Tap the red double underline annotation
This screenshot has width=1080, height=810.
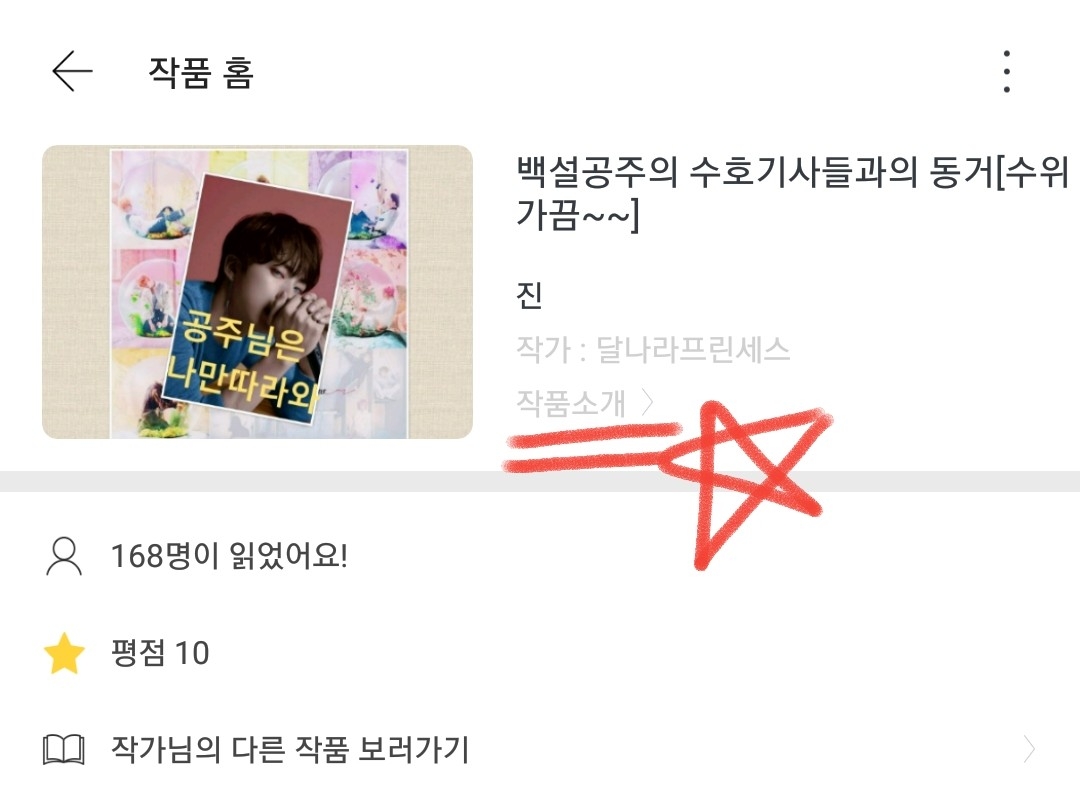[592, 448]
